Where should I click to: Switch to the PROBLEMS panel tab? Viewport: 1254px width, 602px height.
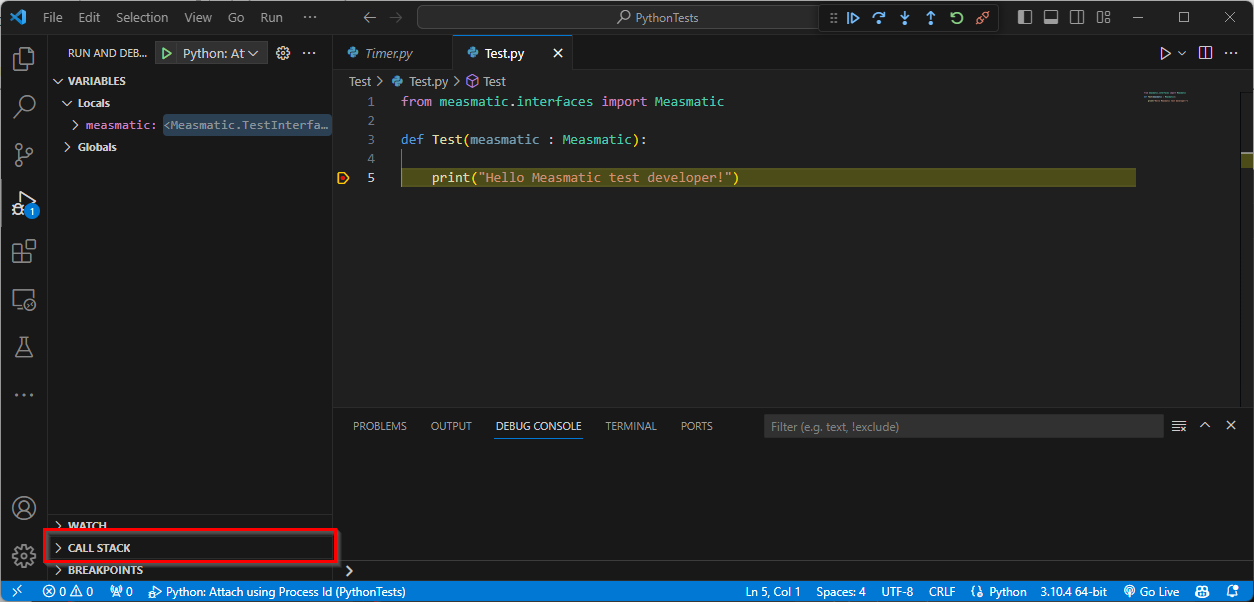[380, 426]
